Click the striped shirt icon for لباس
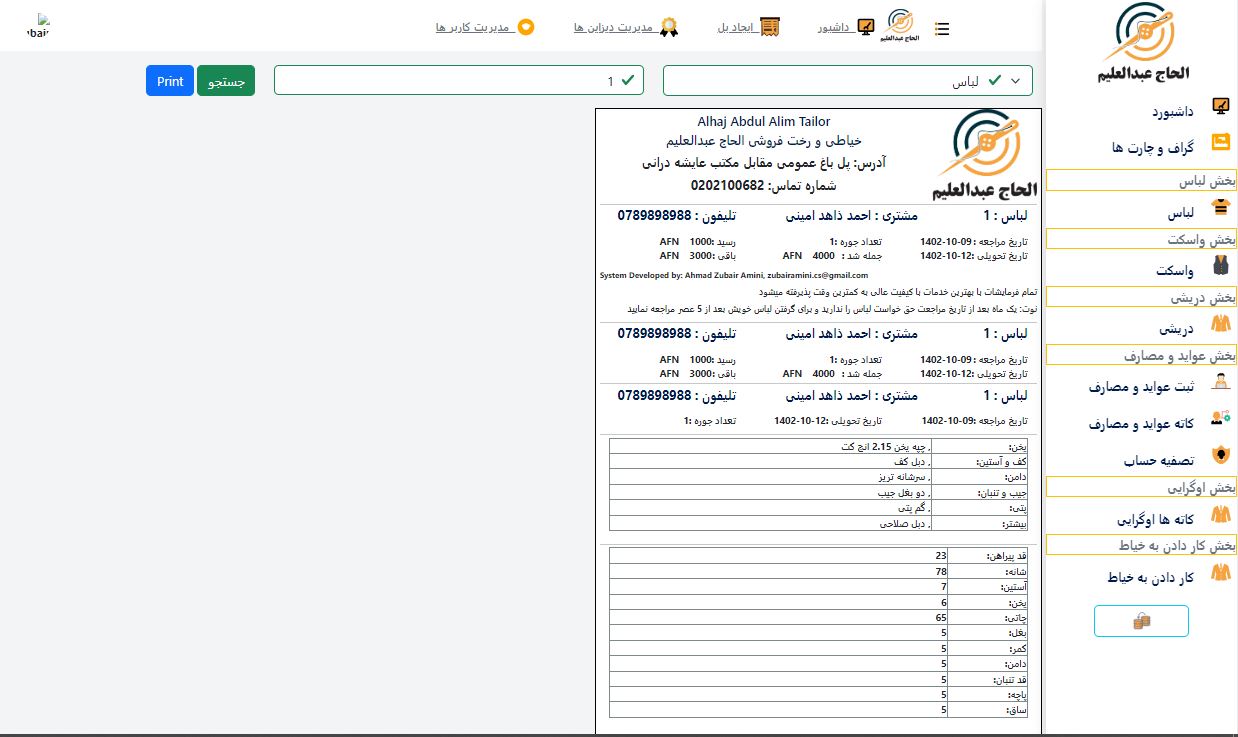 coord(1220,208)
